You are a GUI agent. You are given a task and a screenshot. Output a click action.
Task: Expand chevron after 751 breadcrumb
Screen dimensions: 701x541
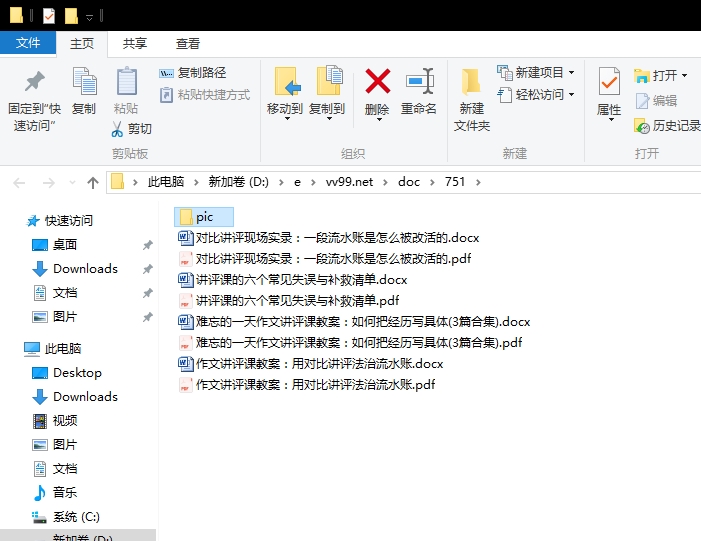(x=478, y=182)
